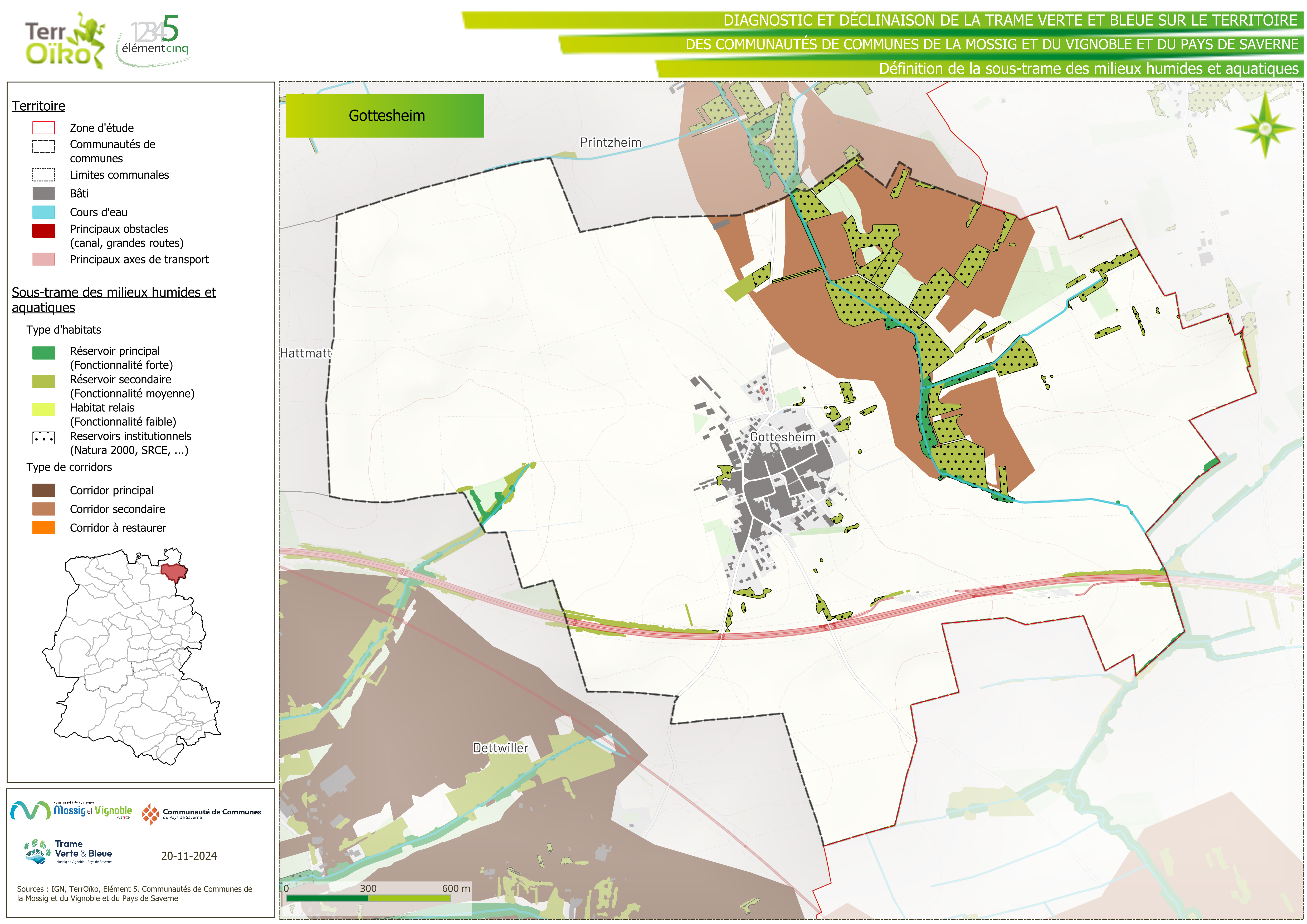This screenshot has height=924, width=1307.
Task: Click the Corridor principal brown swatch
Action: coord(44,490)
